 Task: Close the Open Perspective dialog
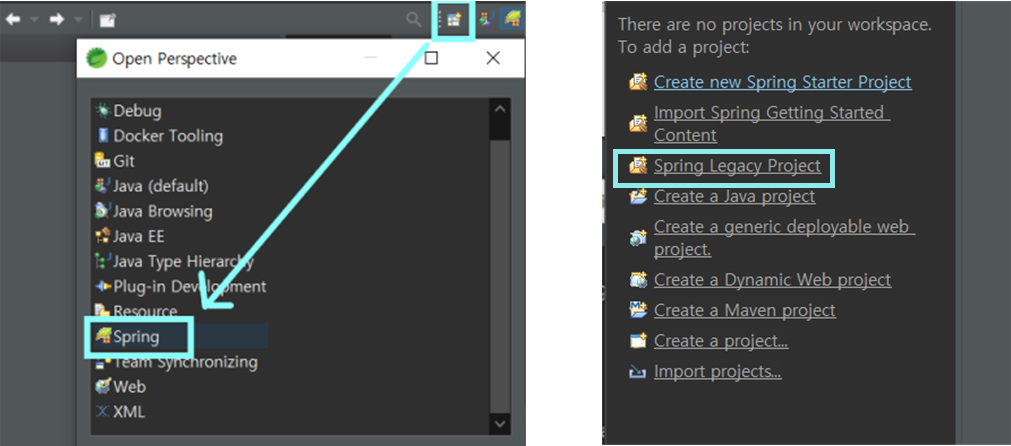coord(493,58)
